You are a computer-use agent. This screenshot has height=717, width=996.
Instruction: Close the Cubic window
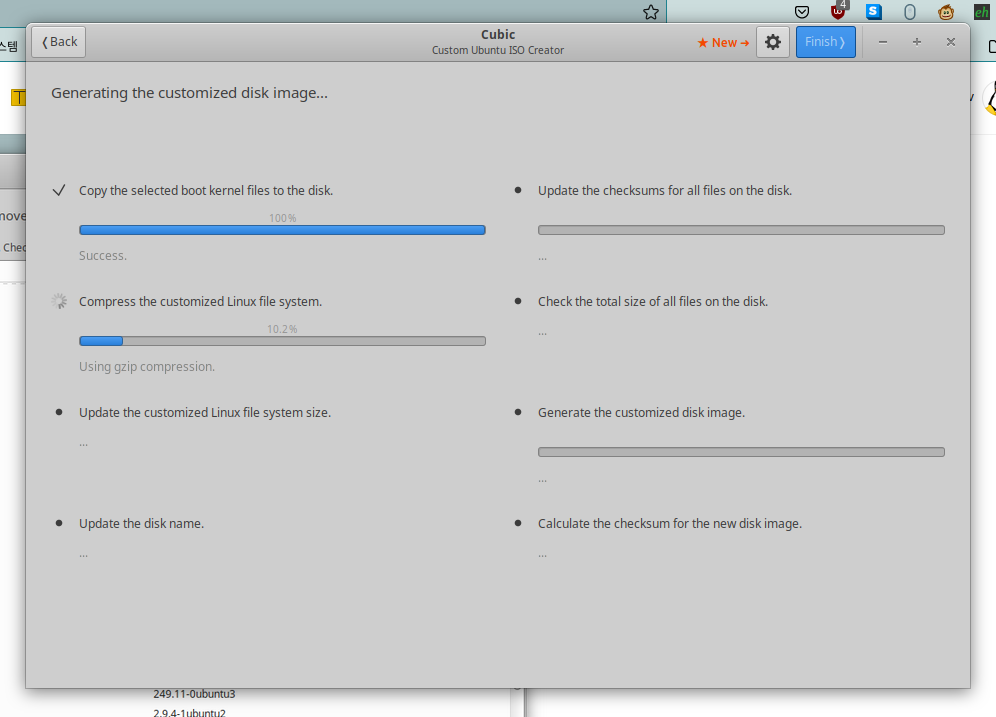pos(951,42)
